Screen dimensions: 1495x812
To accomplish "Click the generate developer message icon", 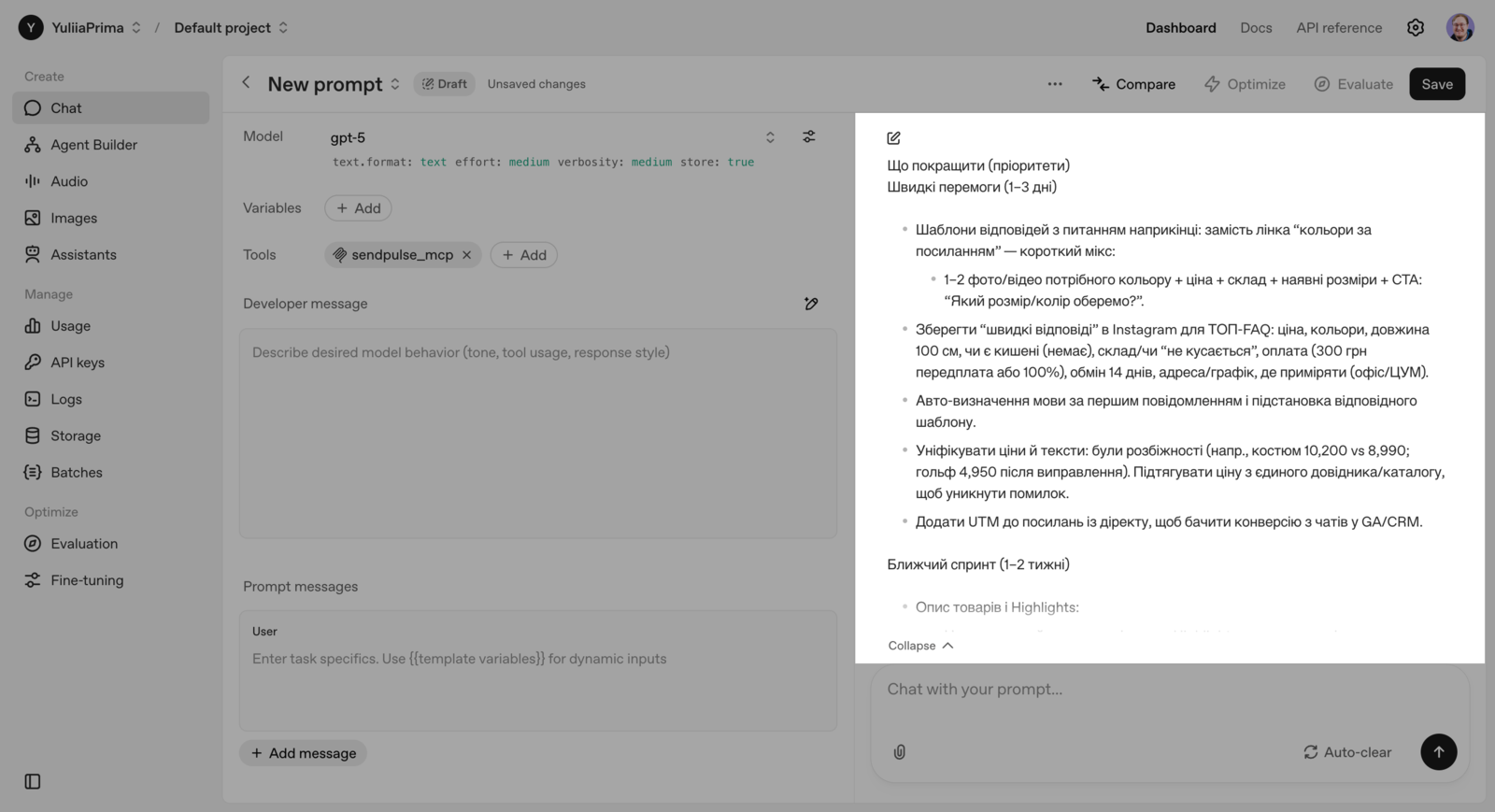I will click(811, 304).
